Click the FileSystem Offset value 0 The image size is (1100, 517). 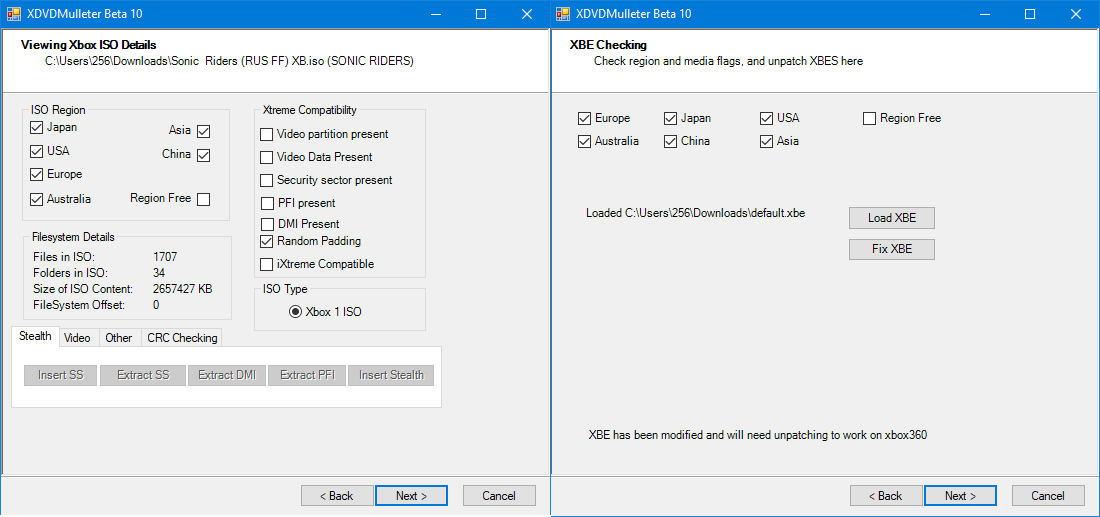[x=156, y=305]
